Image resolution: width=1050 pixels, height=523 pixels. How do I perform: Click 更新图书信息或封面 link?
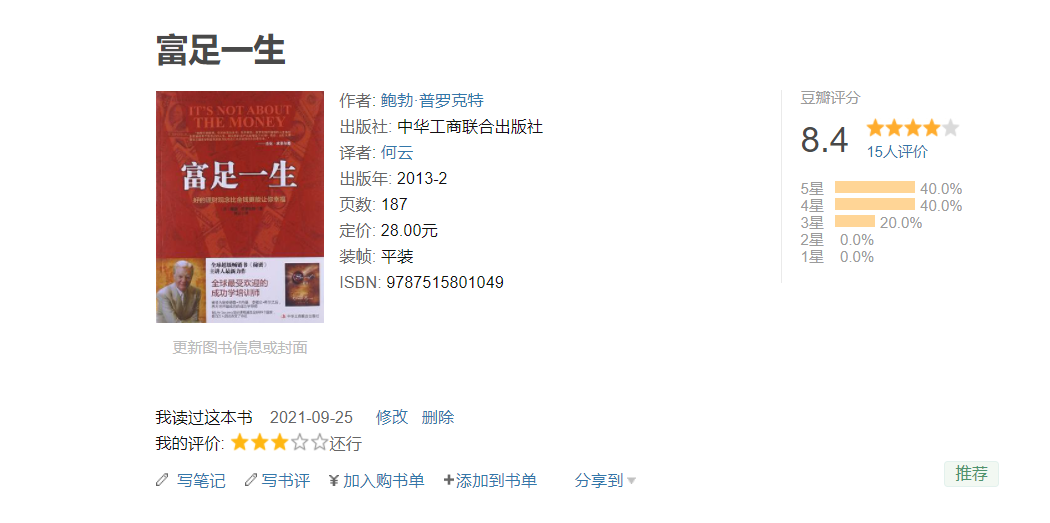(240, 348)
